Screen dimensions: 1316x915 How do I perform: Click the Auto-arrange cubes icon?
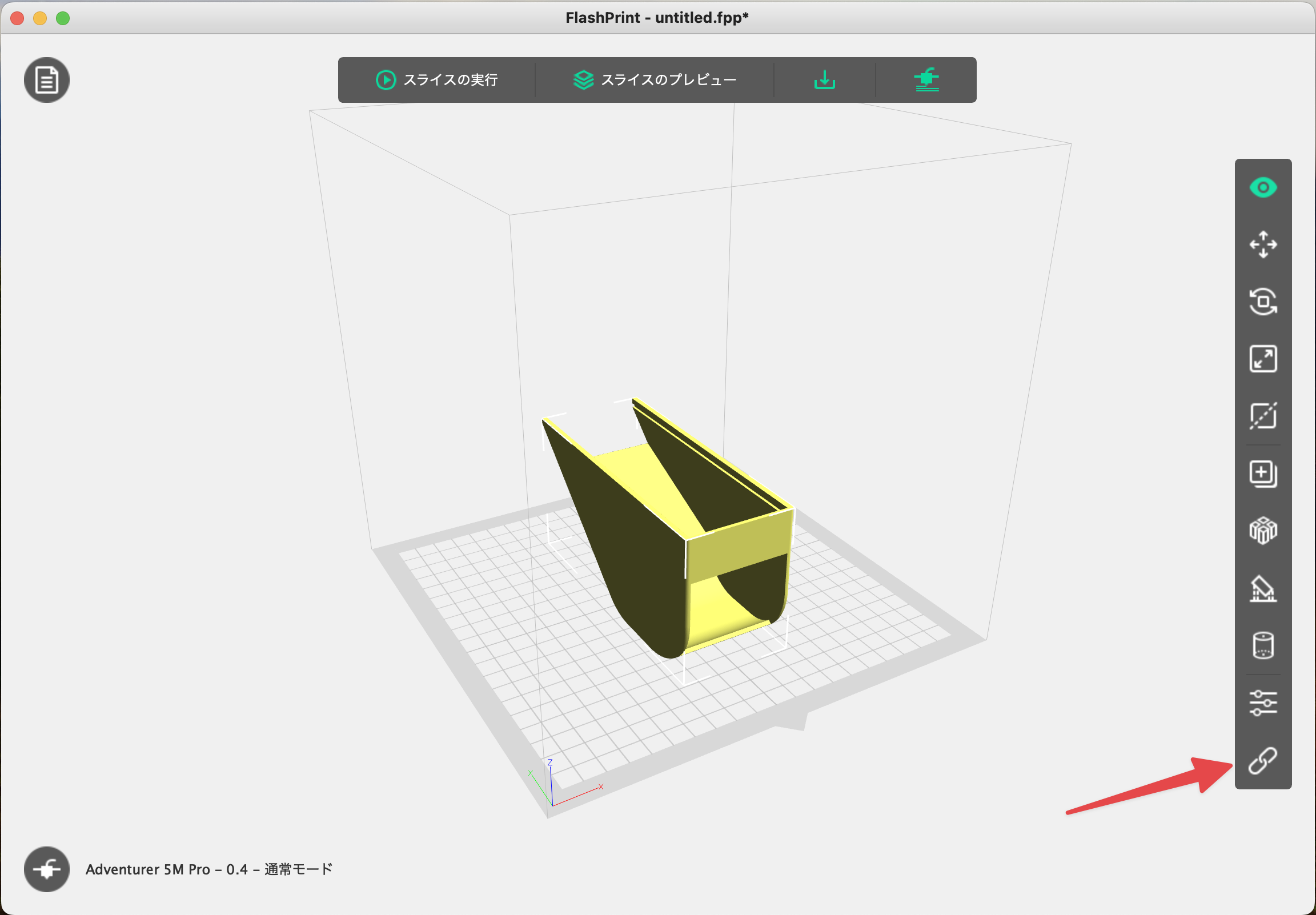coord(1263,531)
